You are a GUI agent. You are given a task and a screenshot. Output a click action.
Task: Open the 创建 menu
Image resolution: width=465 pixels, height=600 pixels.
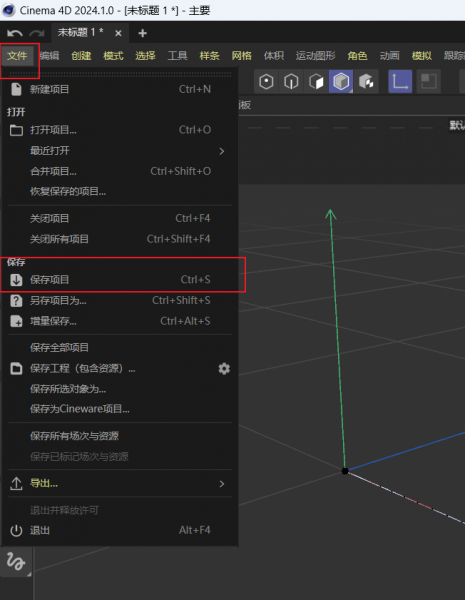pos(81,56)
